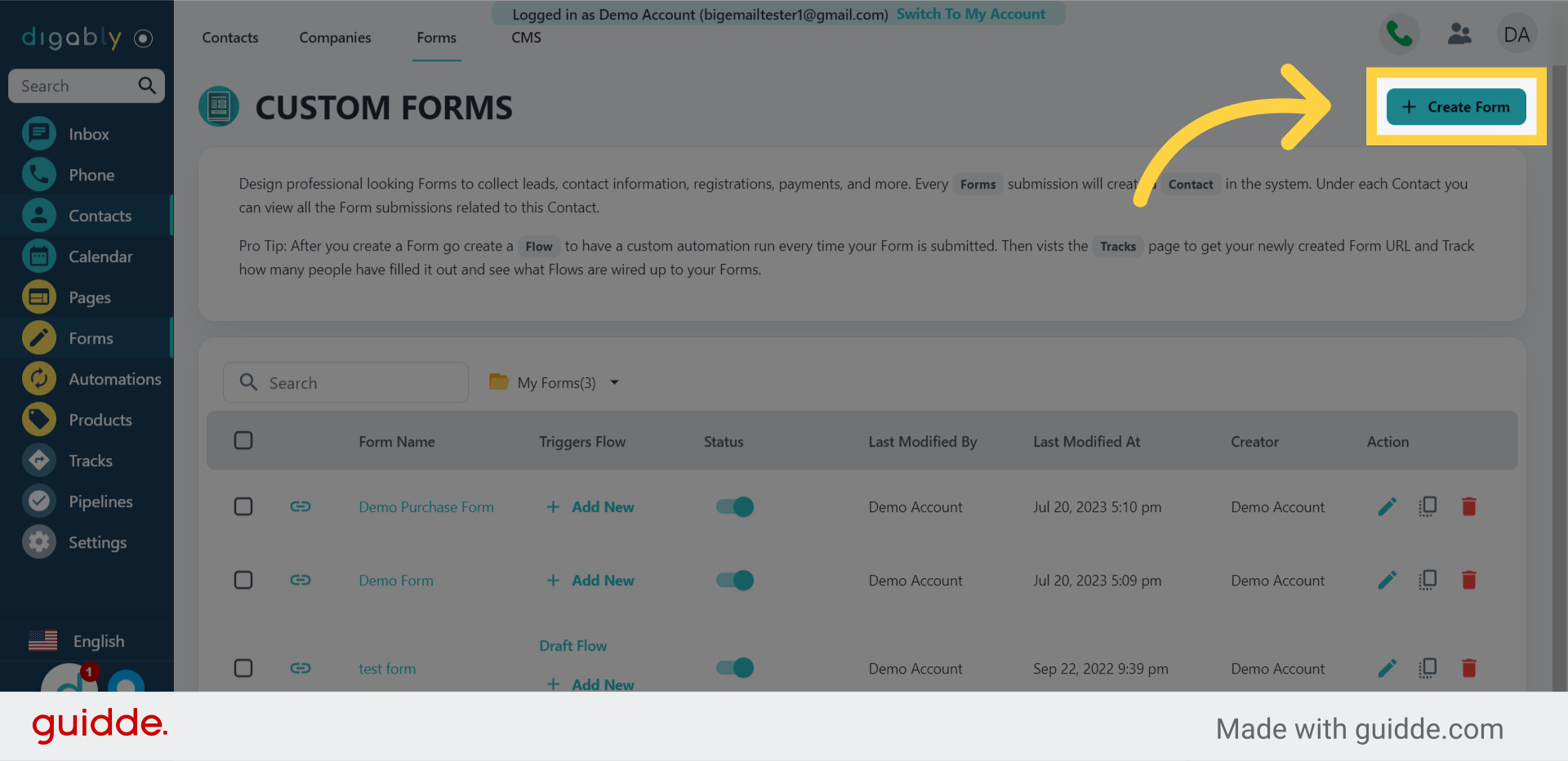Viewport: 1568px width, 761px height.
Task: Click the sidebar Search field
Action: click(x=87, y=86)
